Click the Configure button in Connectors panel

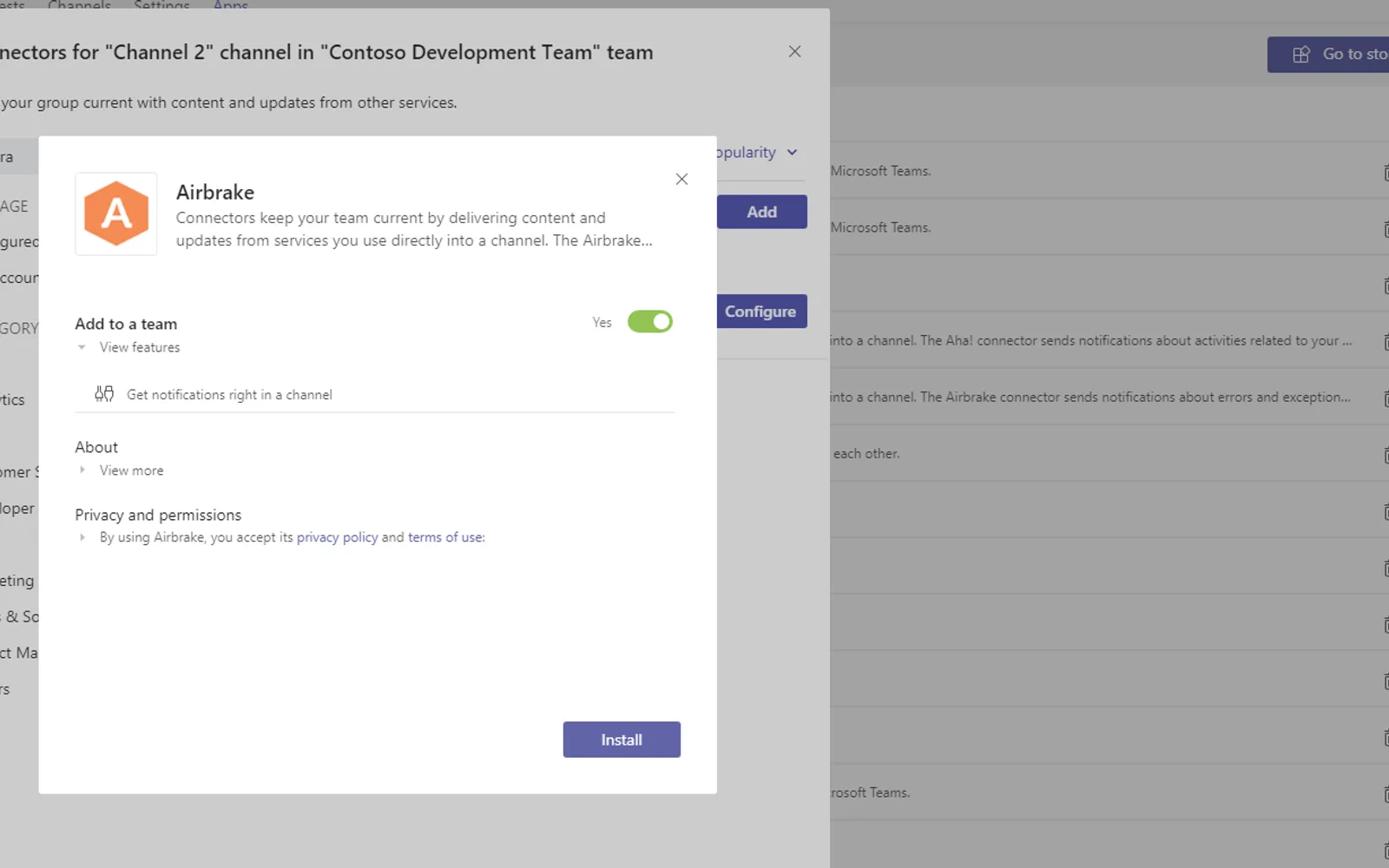coord(762,312)
